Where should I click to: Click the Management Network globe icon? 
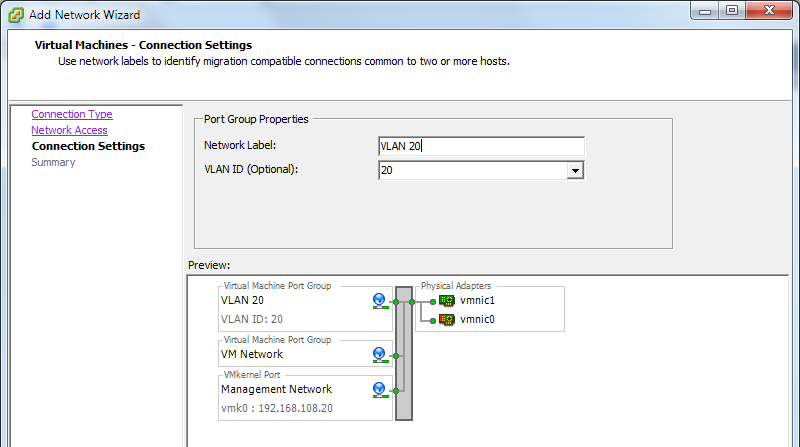coord(379,390)
